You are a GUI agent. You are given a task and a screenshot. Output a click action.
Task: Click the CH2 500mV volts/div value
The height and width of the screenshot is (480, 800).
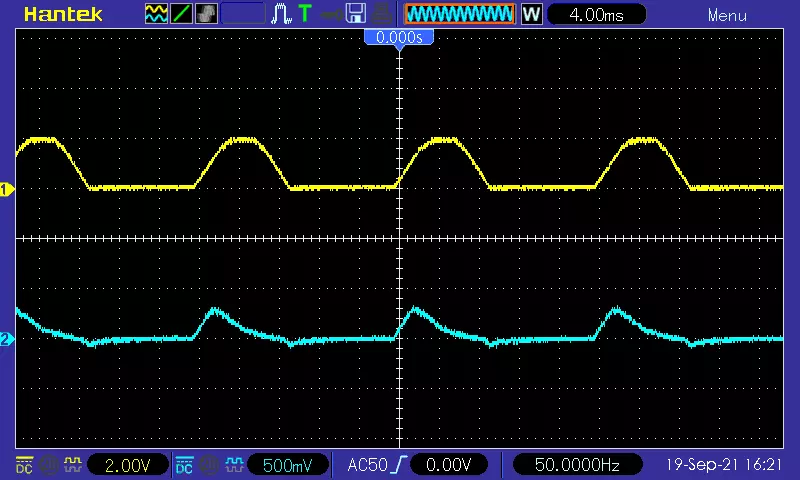(x=287, y=465)
